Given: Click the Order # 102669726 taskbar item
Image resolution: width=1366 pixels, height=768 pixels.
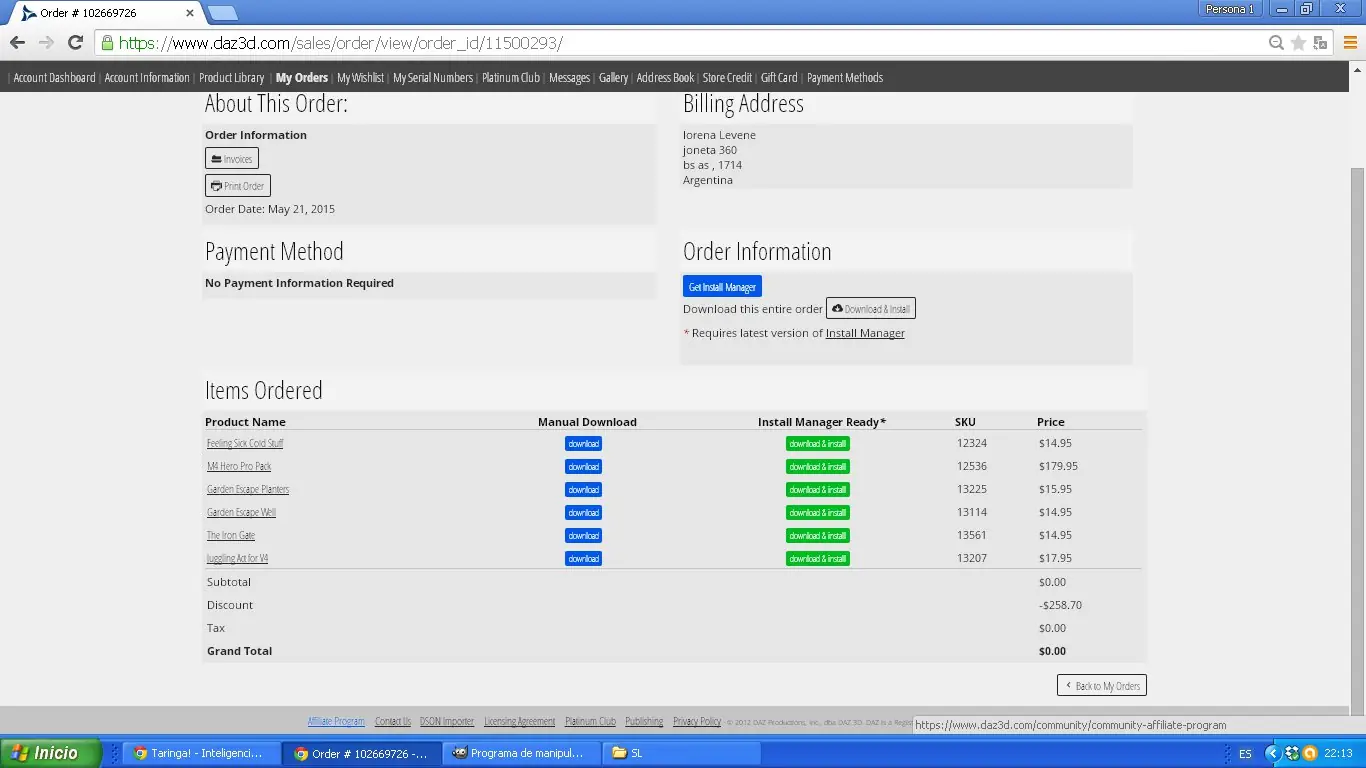Looking at the screenshot, I should (359, 753).
